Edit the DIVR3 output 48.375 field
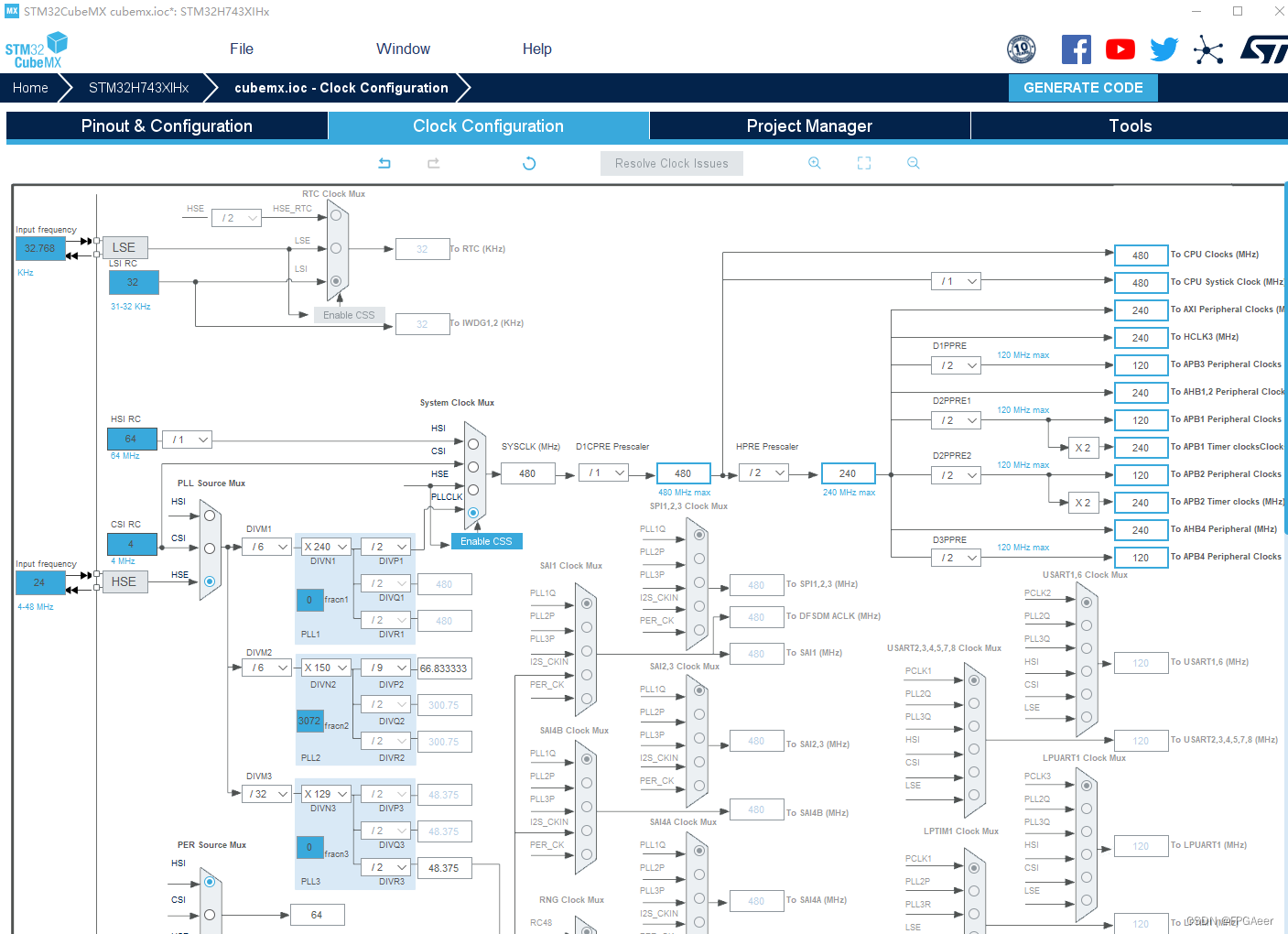Image resolution: width=1288 pixels, height=934 pixels. coord(444,868)
